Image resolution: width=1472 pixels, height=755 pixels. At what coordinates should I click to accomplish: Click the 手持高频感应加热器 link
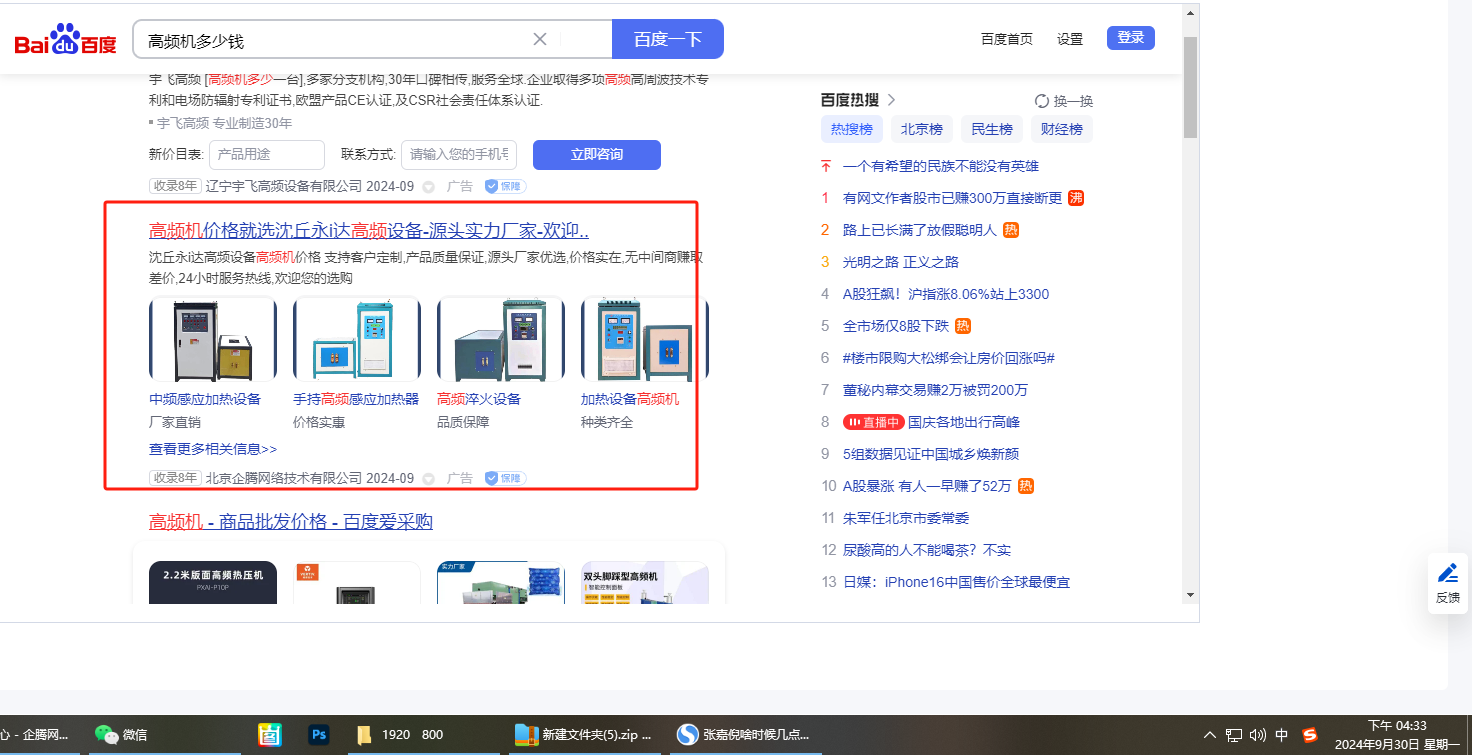356,399
